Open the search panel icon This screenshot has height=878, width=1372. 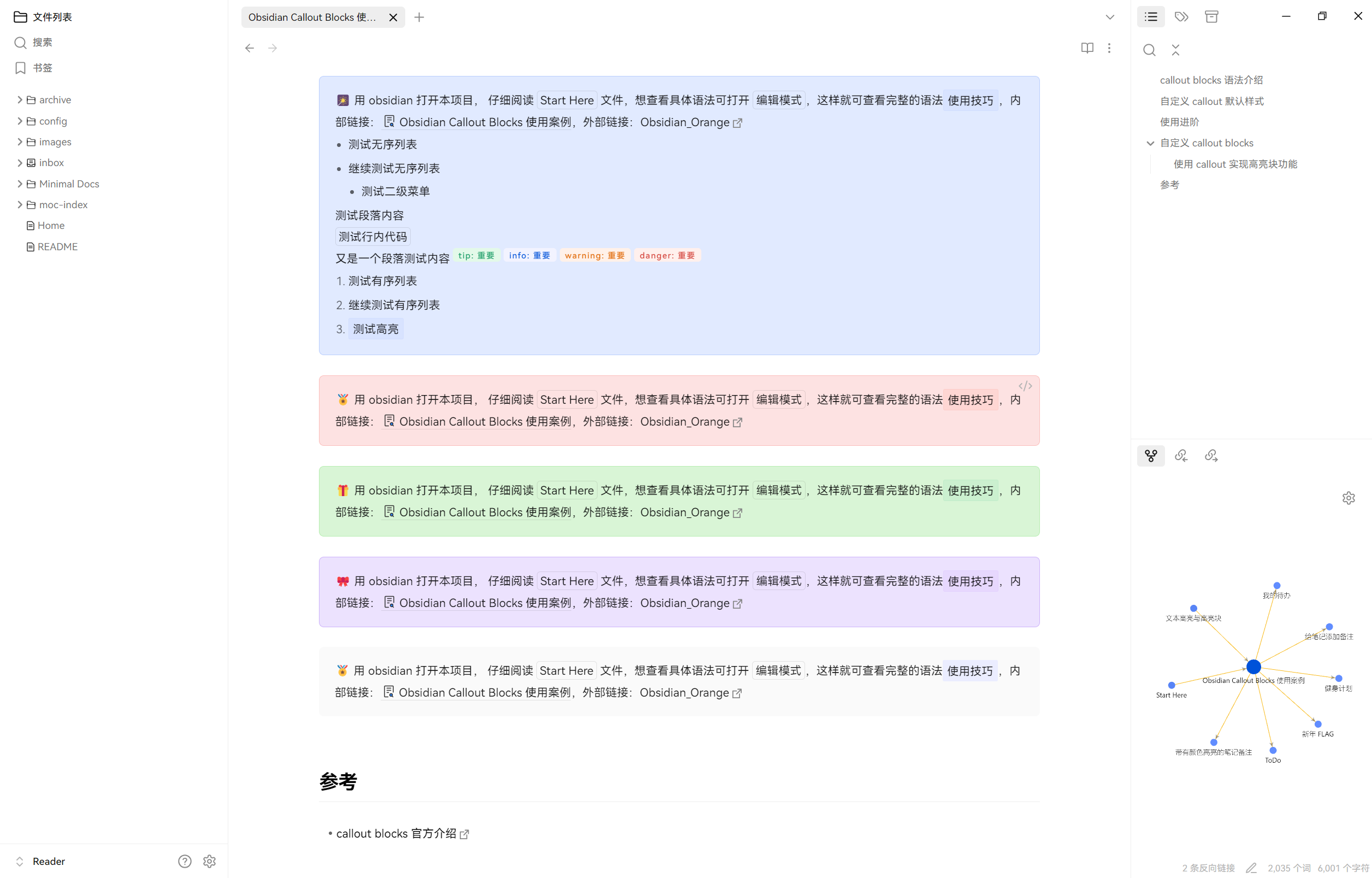pos(1149,50)
